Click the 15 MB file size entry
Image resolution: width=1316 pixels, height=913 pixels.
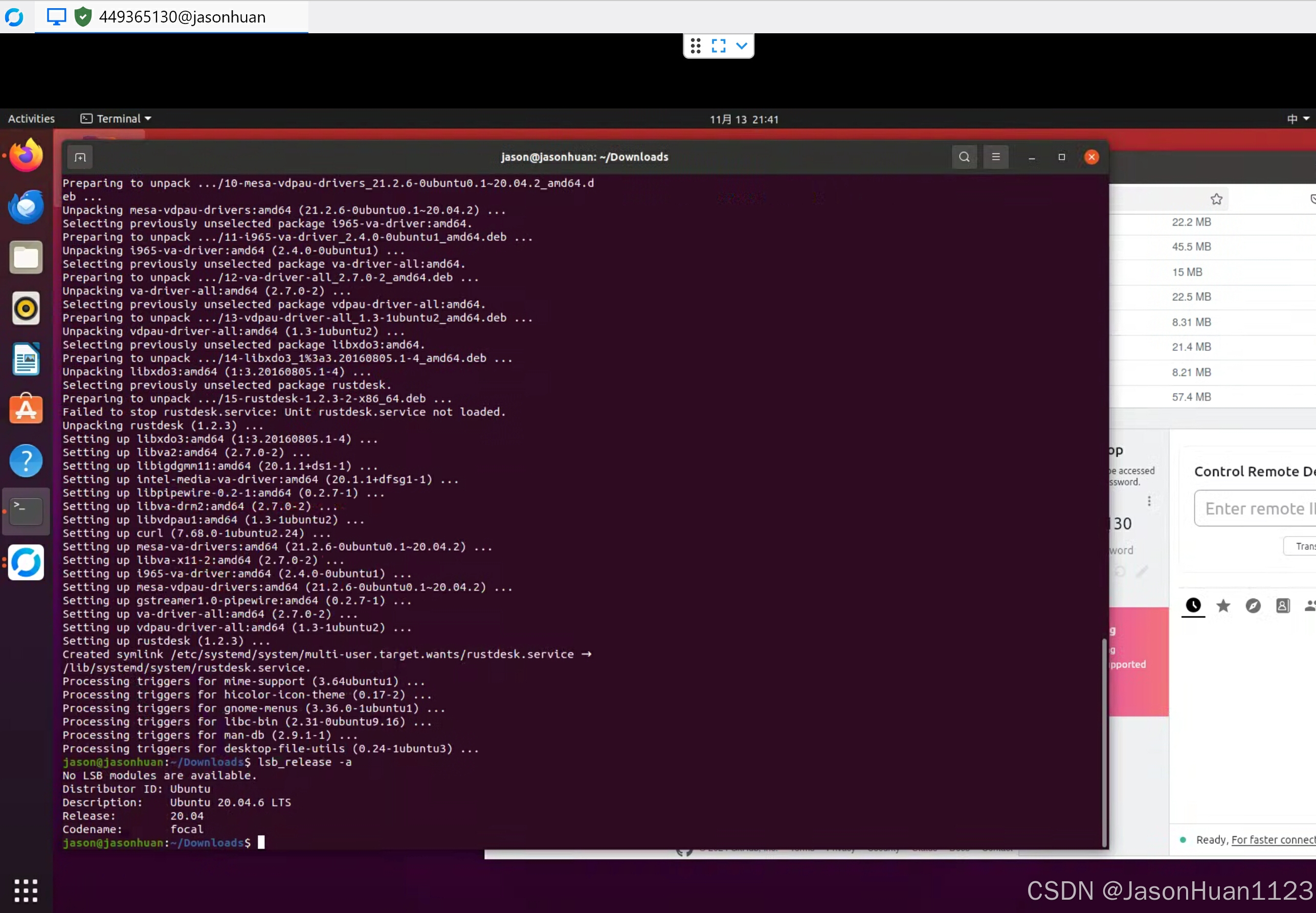click(x=1187, y=272)
